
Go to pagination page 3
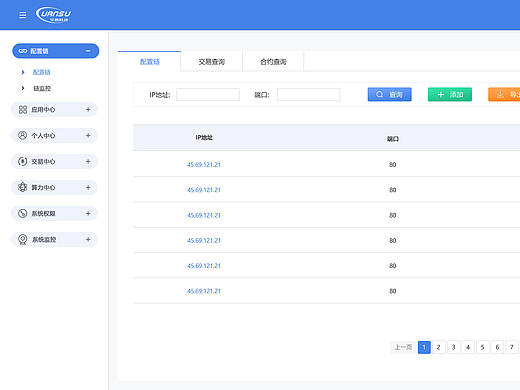pos(453,347)
